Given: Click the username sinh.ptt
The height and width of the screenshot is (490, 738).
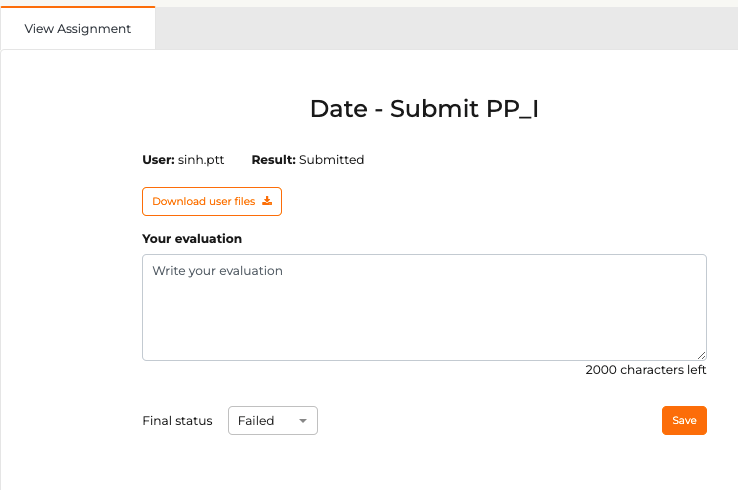Looking at the screenshot, I should coord(201,160).
